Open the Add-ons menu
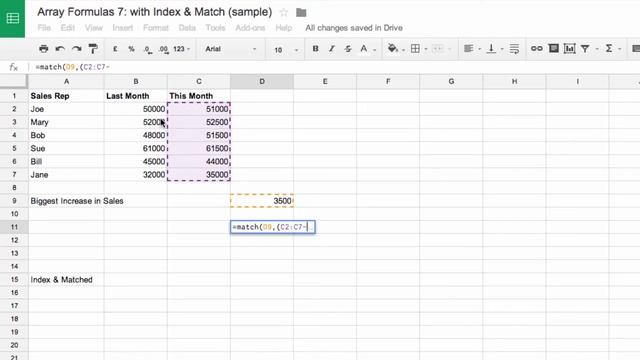The height and width of the screenshot is (360, 640). (250, 28)
